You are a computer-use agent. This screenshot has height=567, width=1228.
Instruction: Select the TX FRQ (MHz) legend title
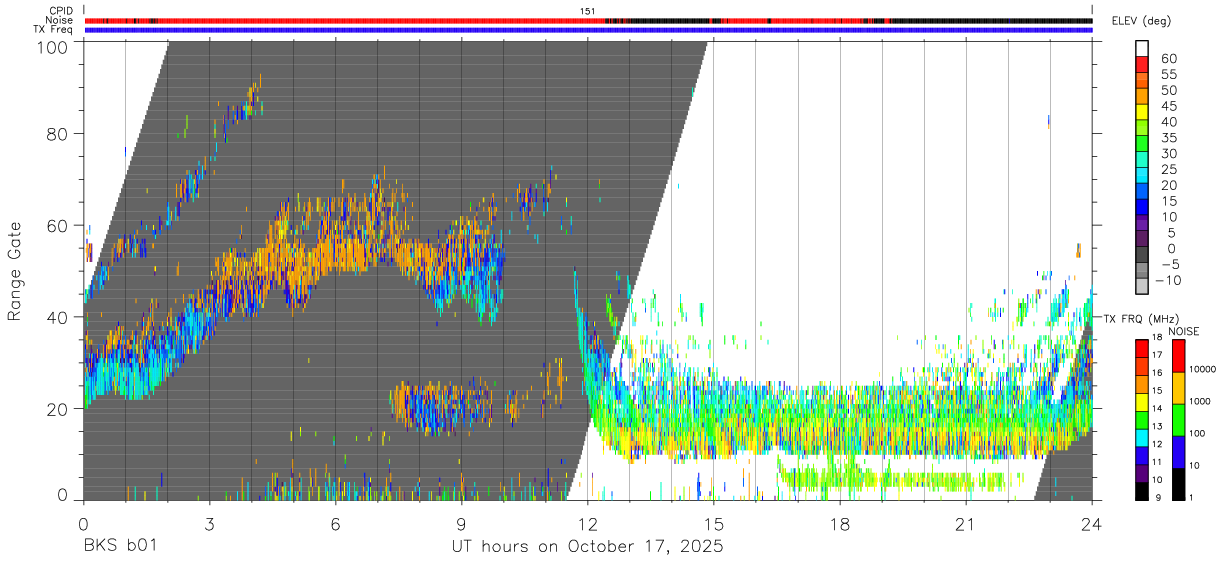tap(1139, 318)
